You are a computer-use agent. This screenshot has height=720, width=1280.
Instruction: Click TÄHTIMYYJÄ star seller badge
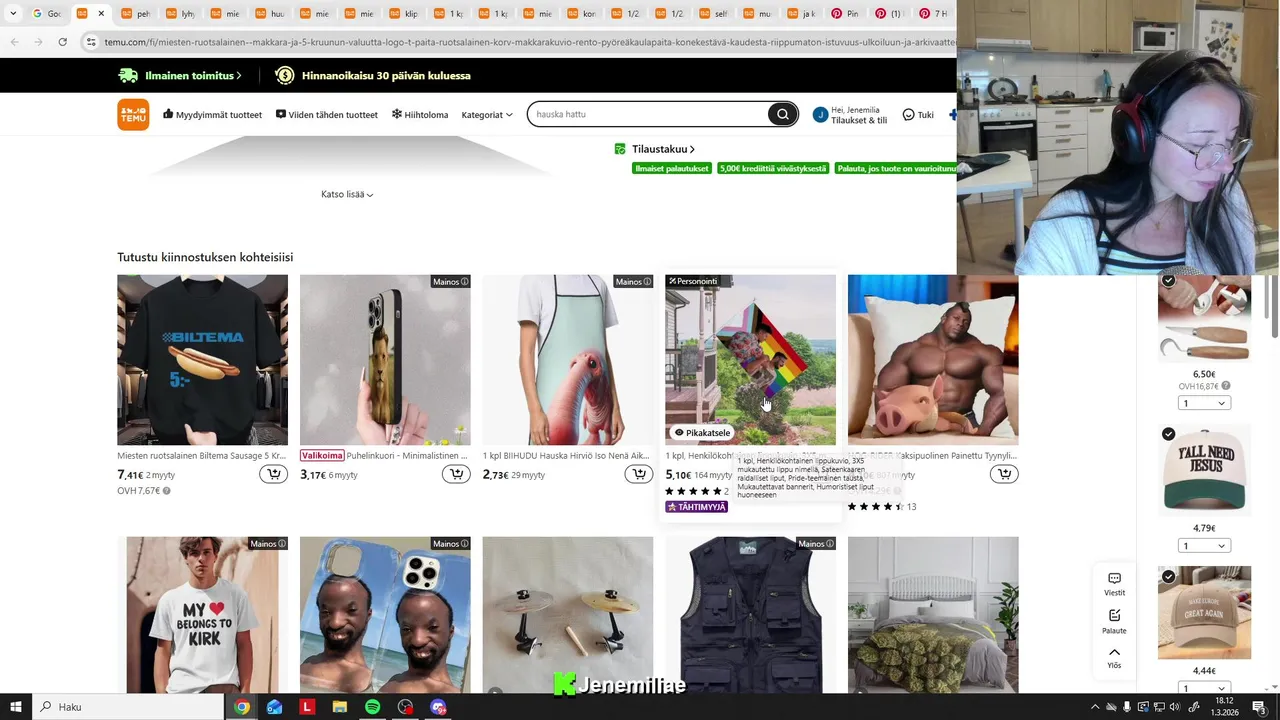click(697, 507)
